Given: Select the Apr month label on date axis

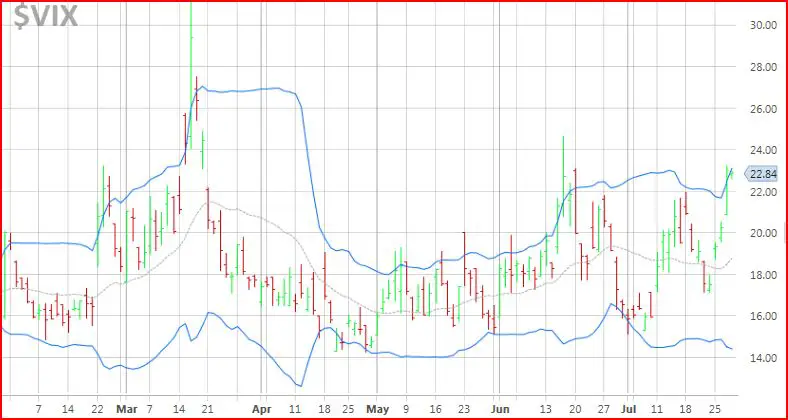Looking at the screenshot, I should point(262,409).
